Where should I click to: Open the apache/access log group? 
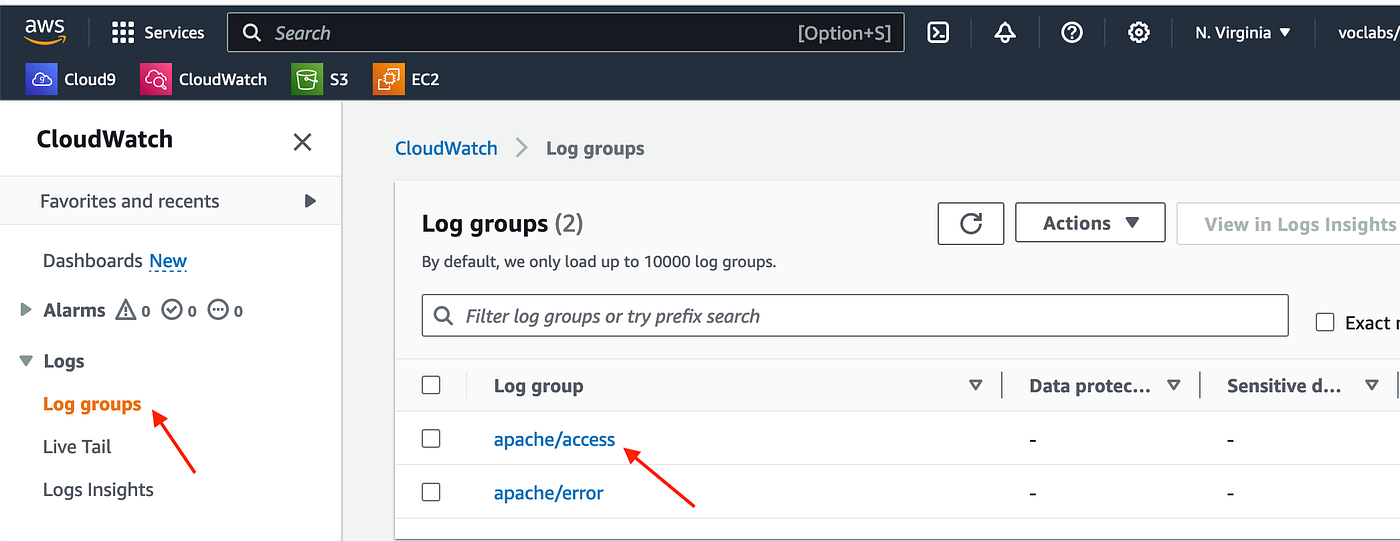[554, 439]
